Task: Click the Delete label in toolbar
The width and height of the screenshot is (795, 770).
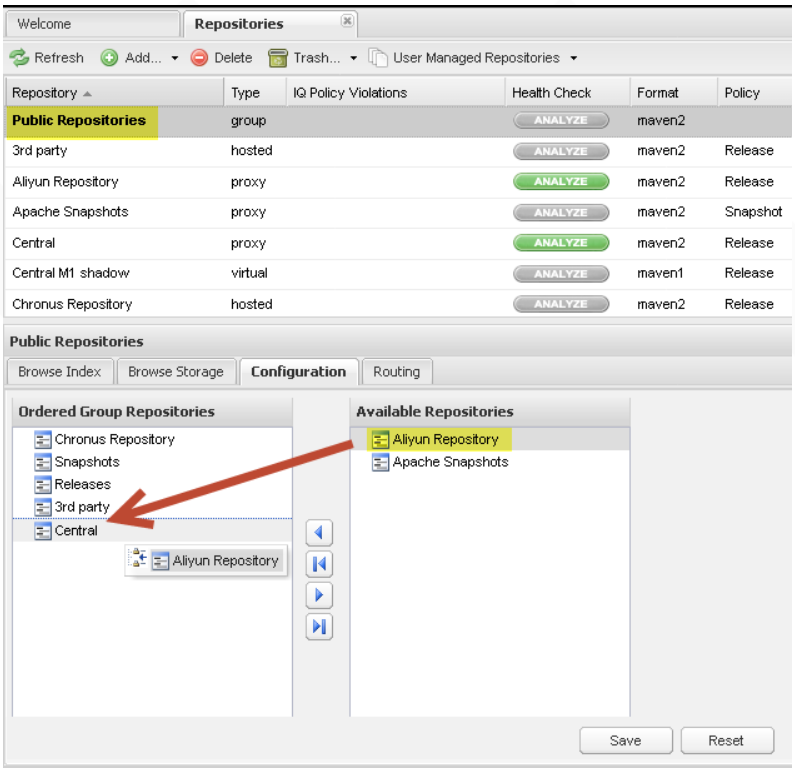Action: [x=233, y=58]
